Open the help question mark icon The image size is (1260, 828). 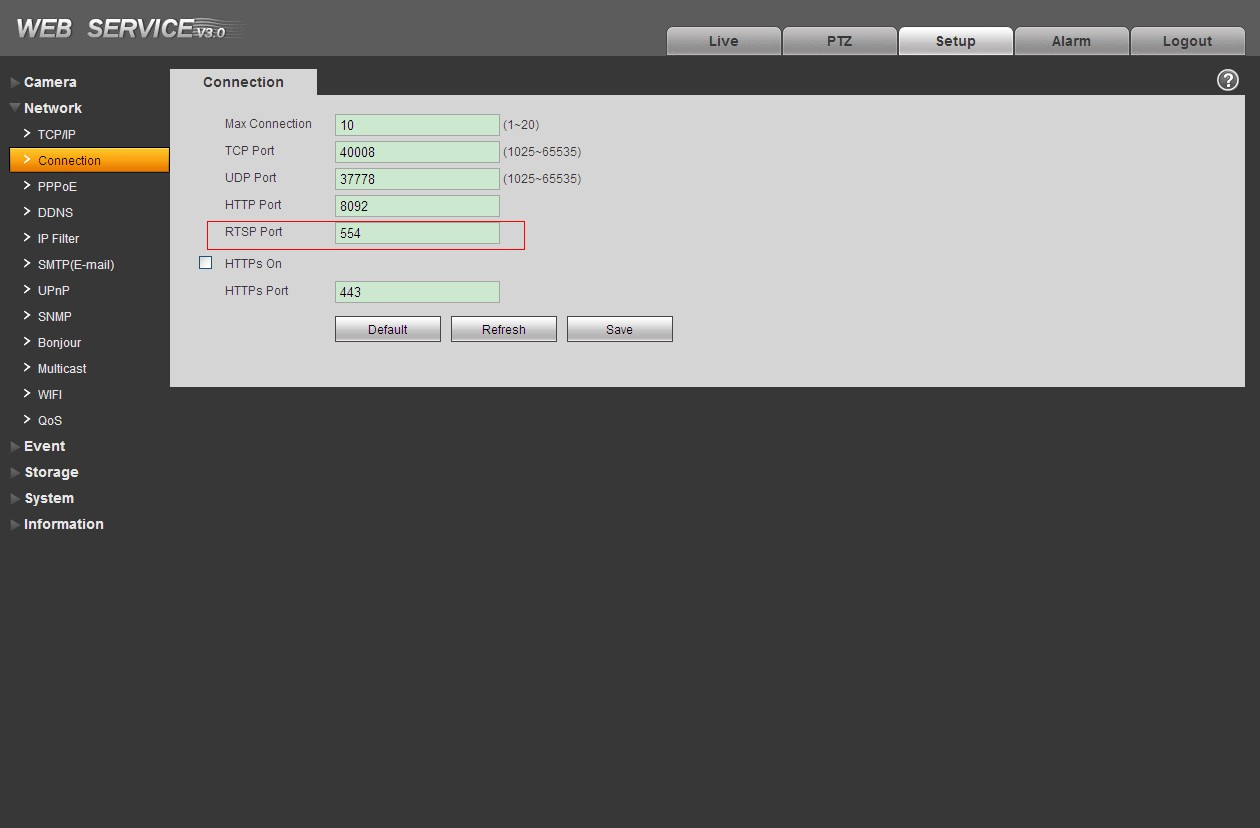[x=1228, y=81]
